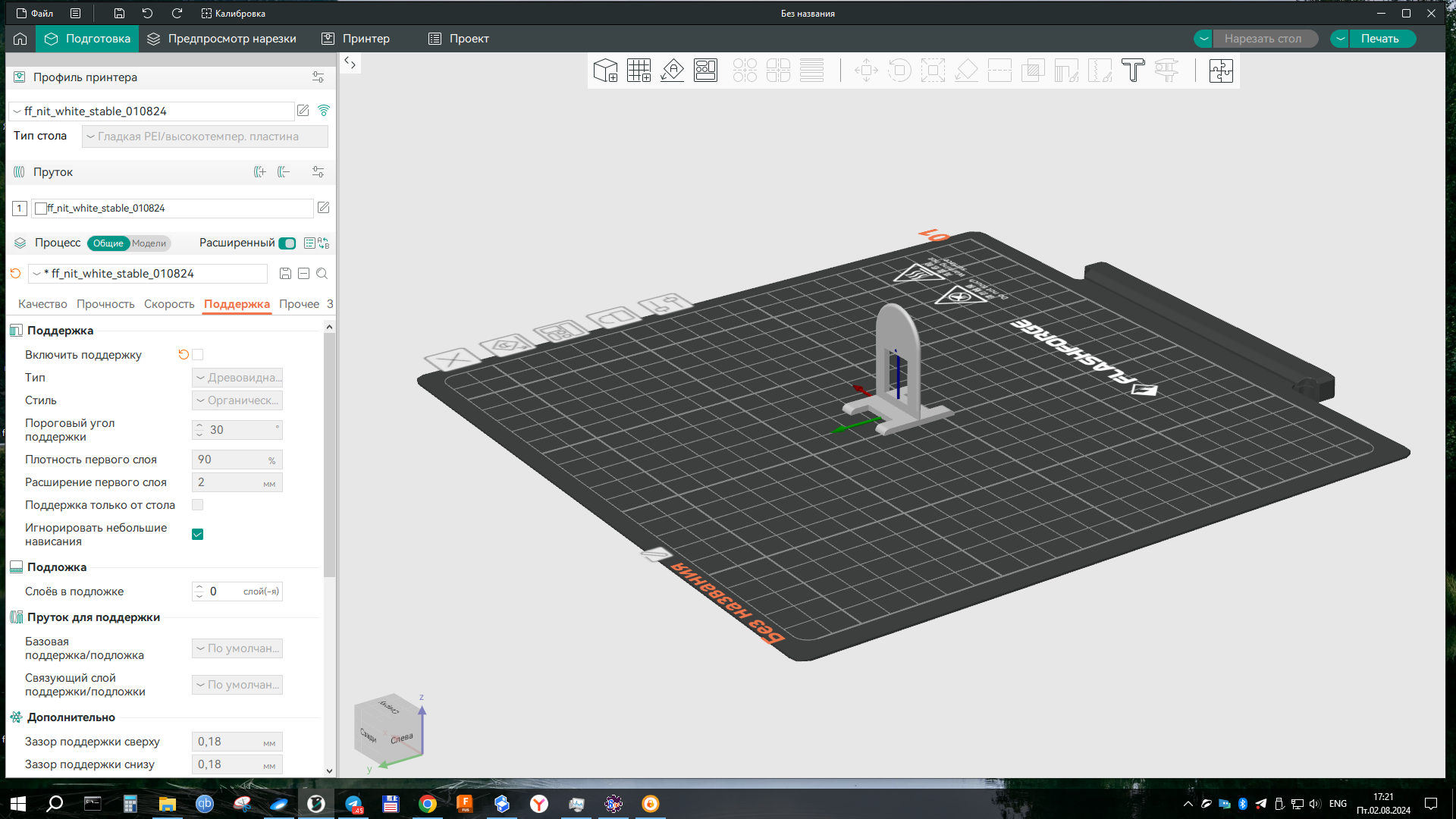Click the "Печать" button
1456x819 pixels.
click(x=1379, y=39)
